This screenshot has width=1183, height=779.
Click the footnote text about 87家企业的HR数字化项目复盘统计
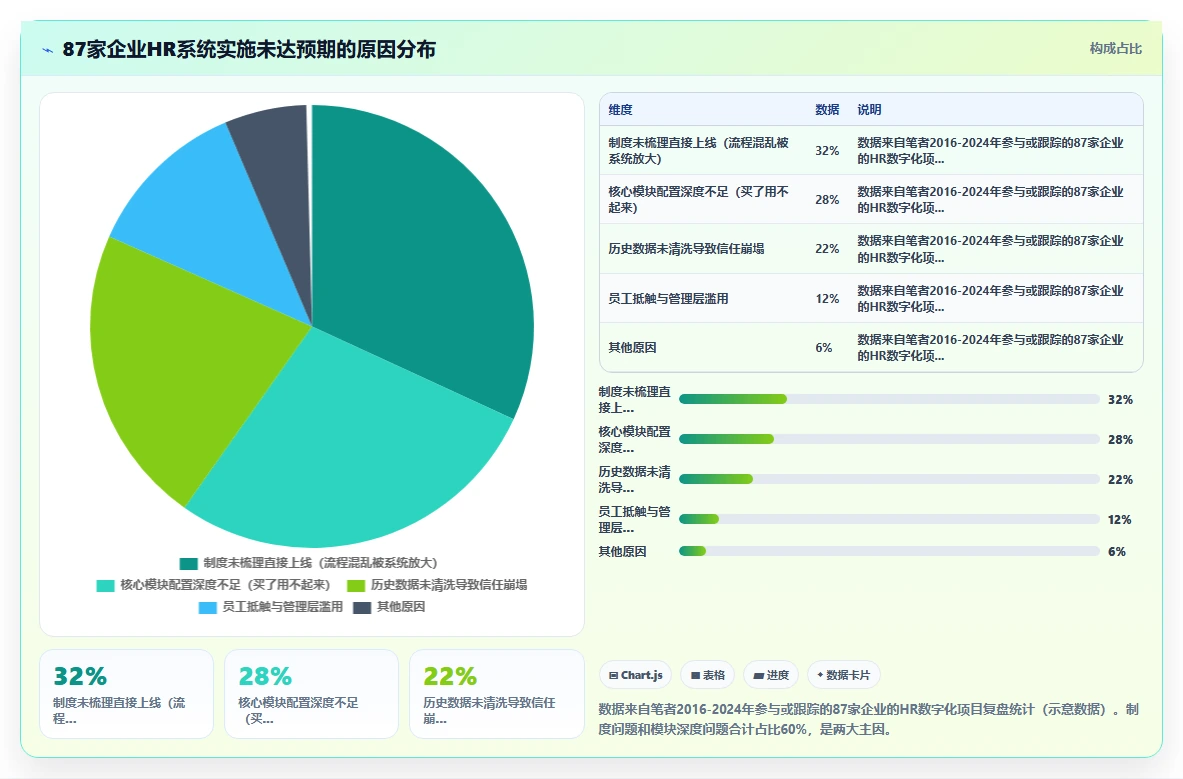point(868,719)
